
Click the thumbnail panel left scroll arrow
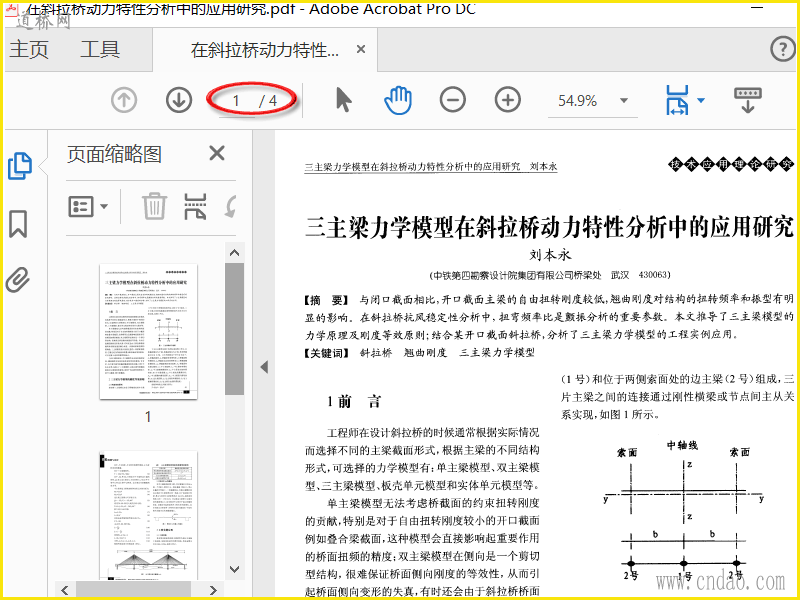pyautogui.click(x=65, y=590)
